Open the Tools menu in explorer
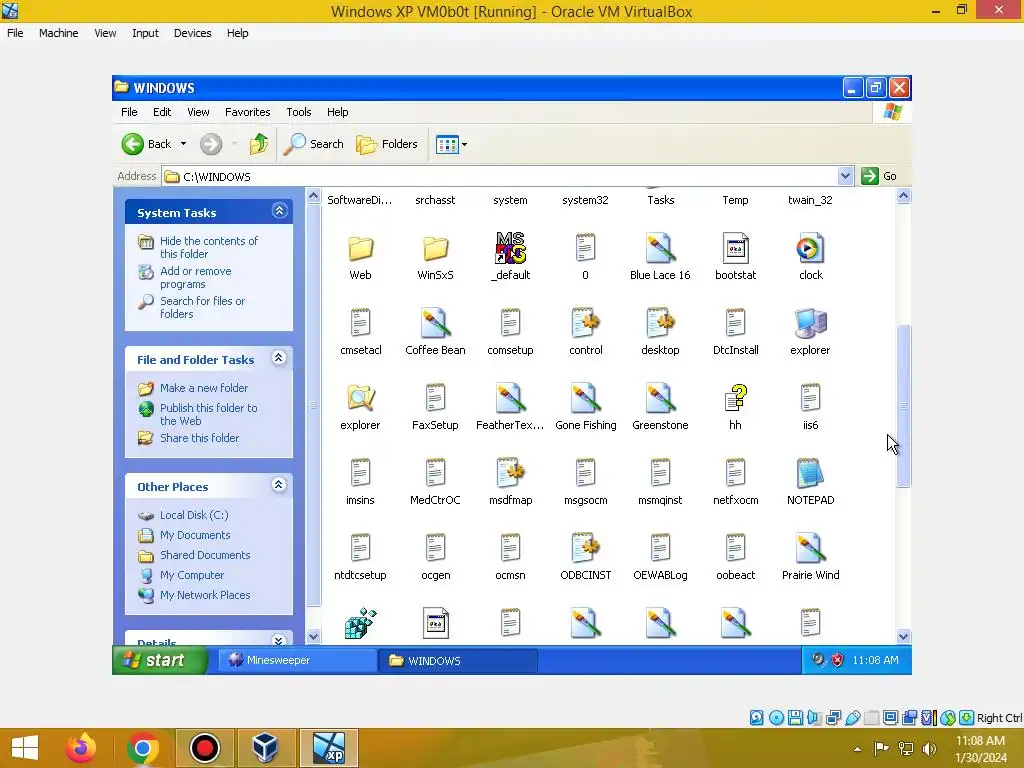 [298, 112]
